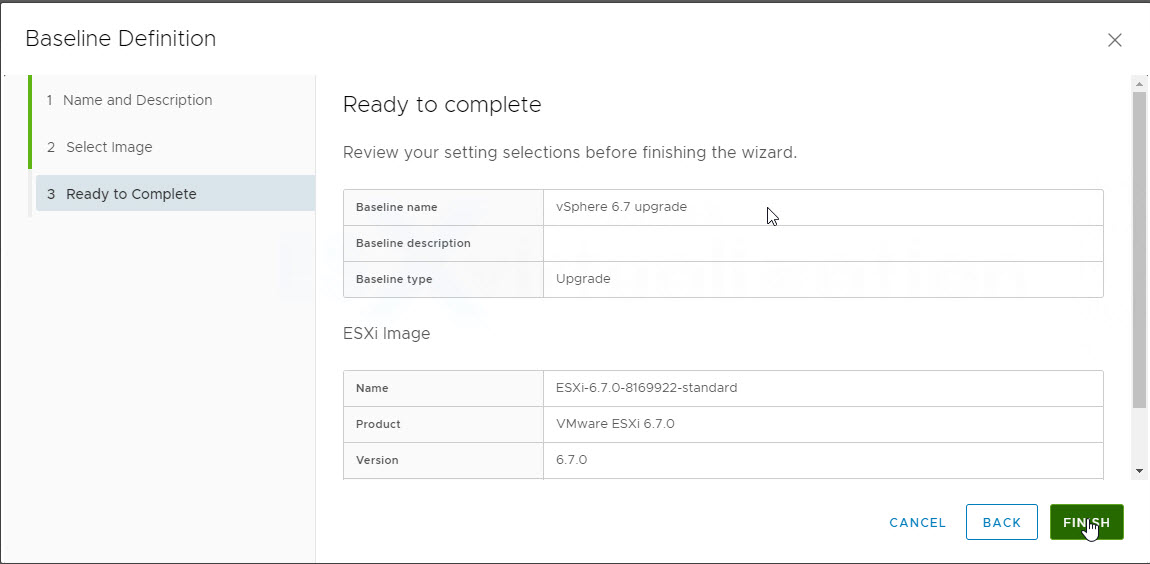Open step 2 Select Image
This screenshot has height=564, width=1150.
tap(100, 147)
